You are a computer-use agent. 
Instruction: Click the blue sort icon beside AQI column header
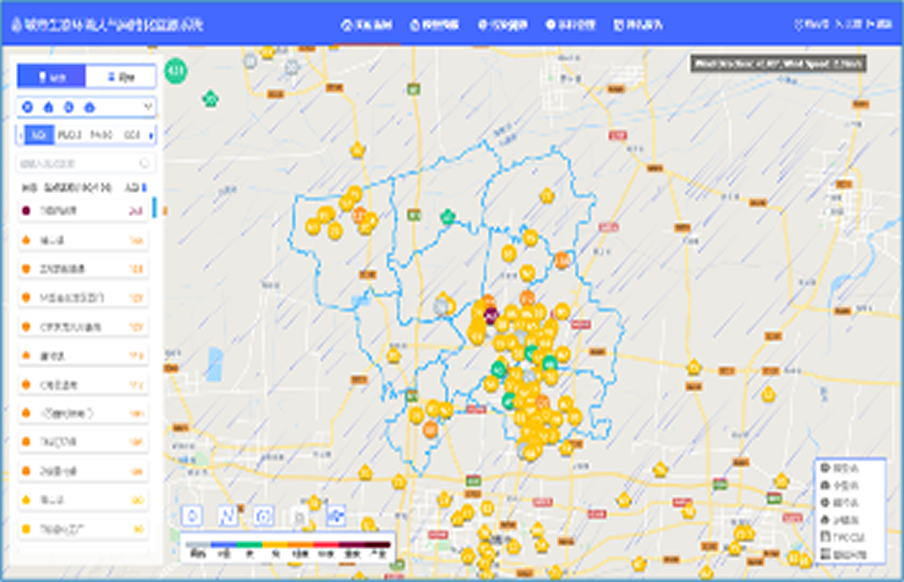[x=145, y=187]
